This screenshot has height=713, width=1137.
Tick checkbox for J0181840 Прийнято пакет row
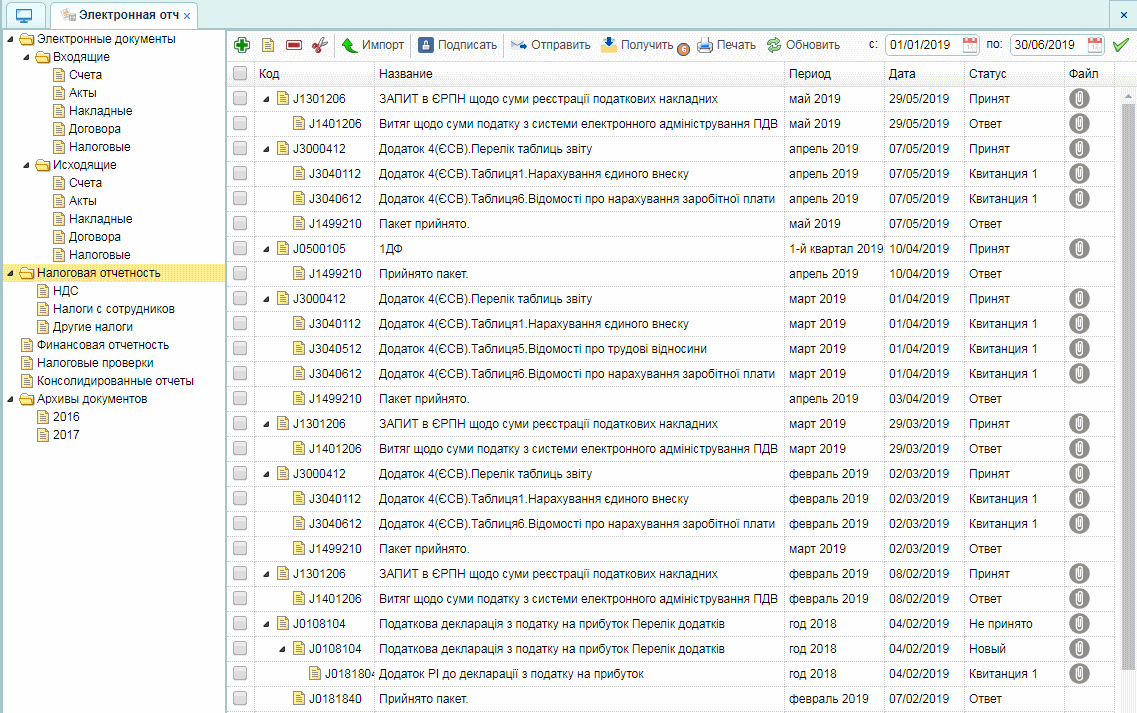click(x=240, y=698)
